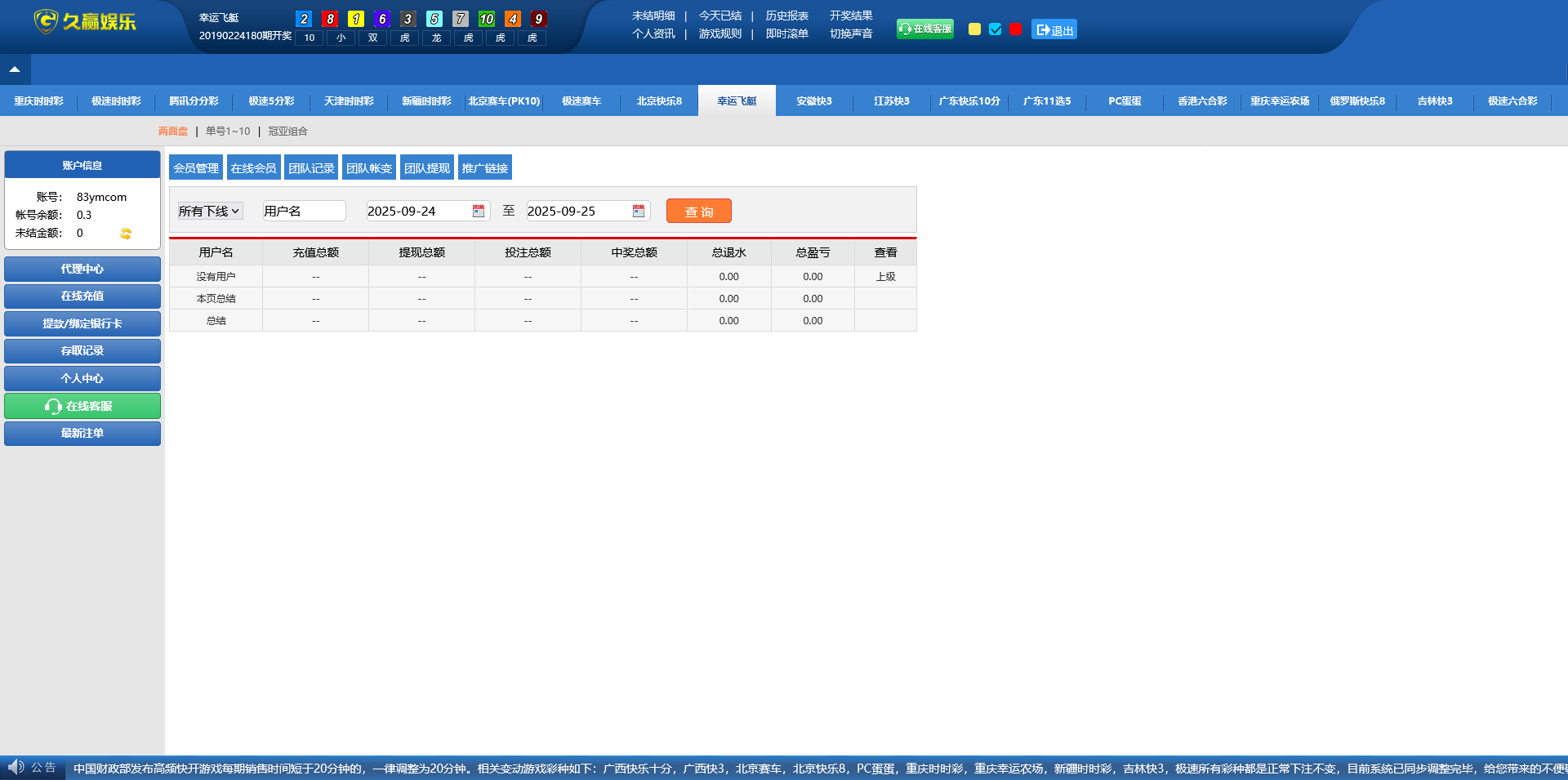Screen dimensions: 1568x780
Task: Open the start date calendar picker
Action: 479,211
